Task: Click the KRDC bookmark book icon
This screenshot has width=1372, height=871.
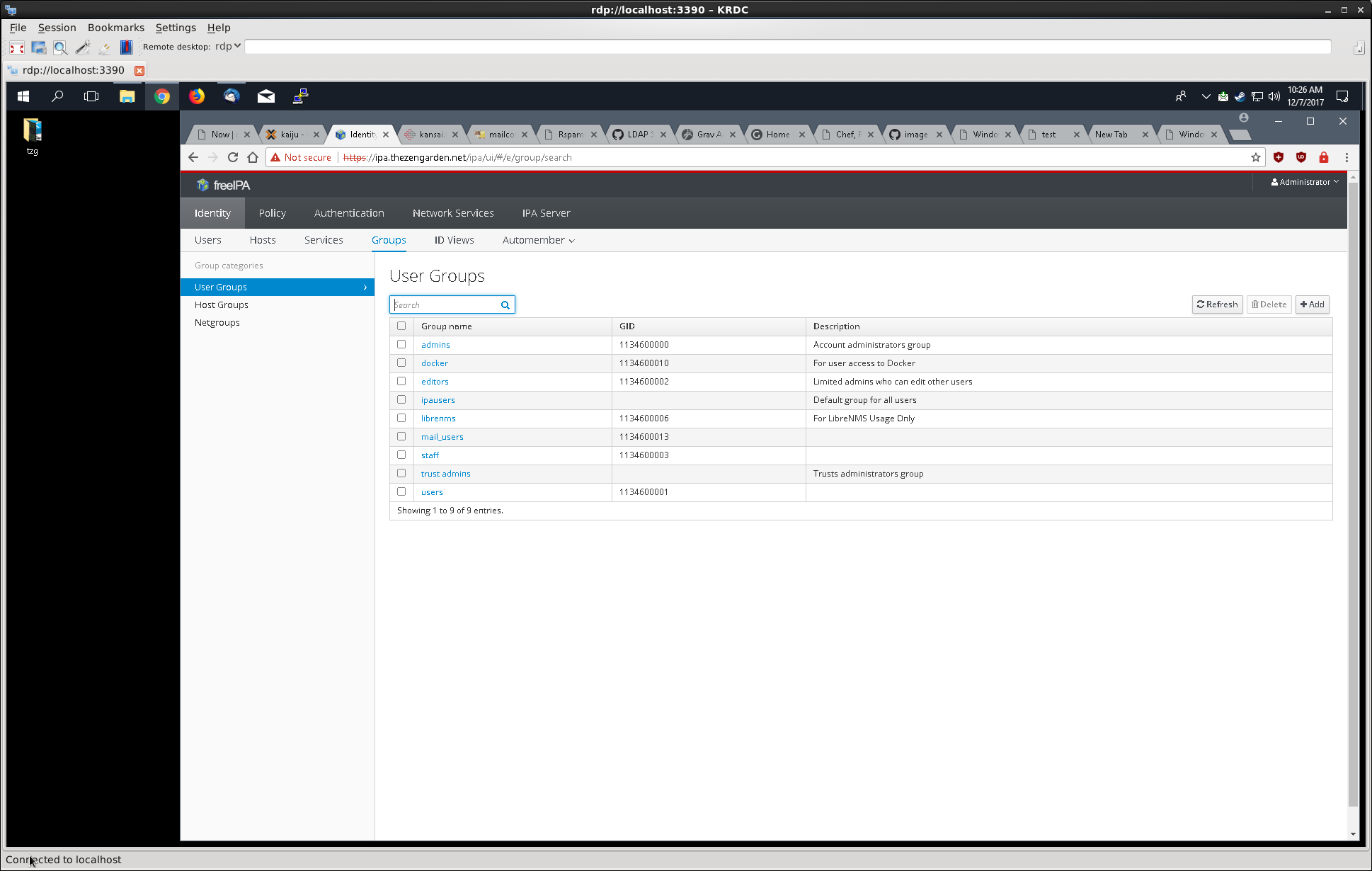Action: click(126, 47)
